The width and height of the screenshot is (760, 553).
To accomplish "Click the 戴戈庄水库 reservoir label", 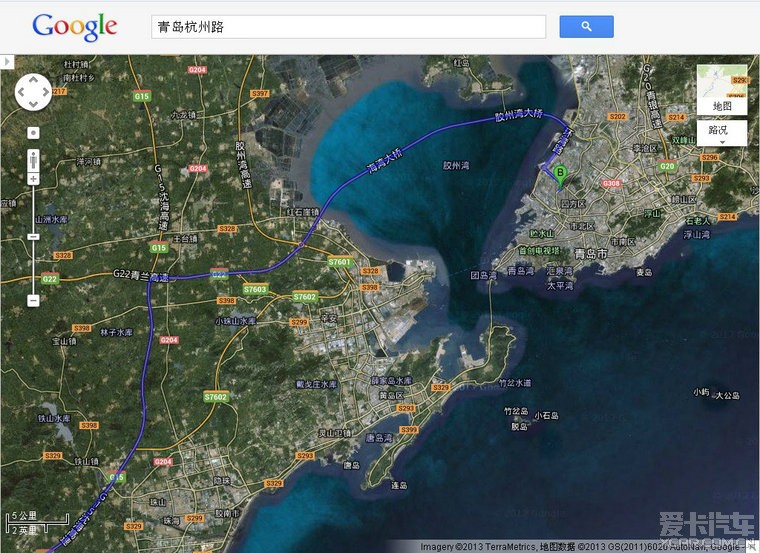I will tap(317, 384).
